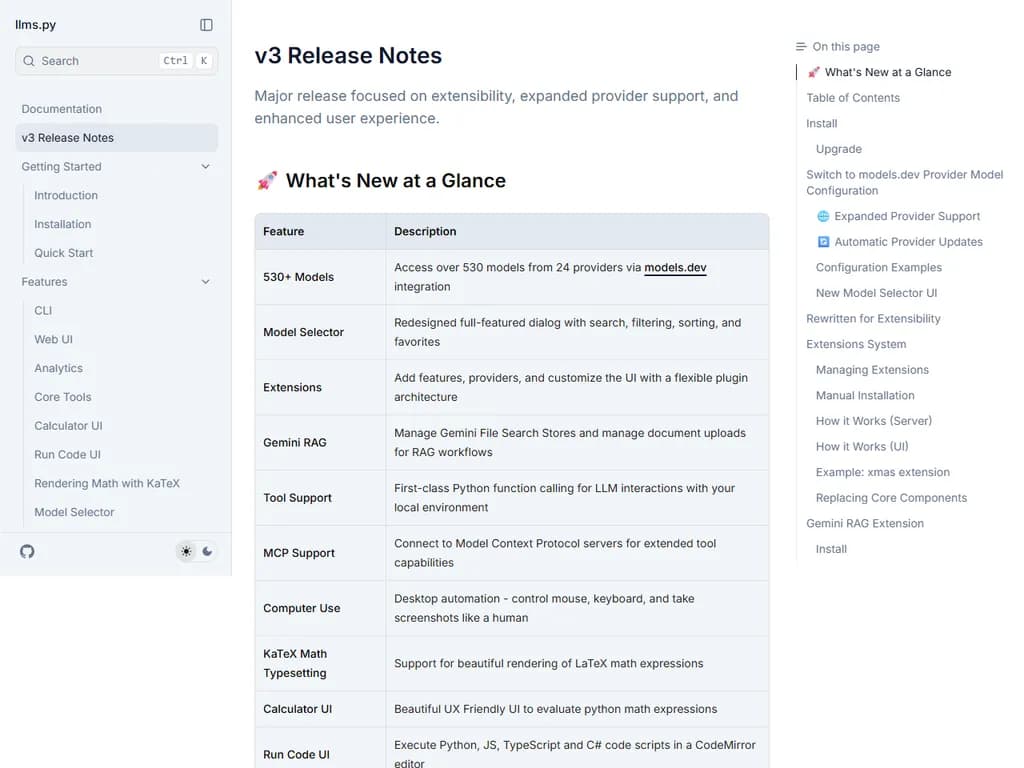1024x768 pixels.
Task: Collapse the Features section chevron
Action: coord(205,282)
